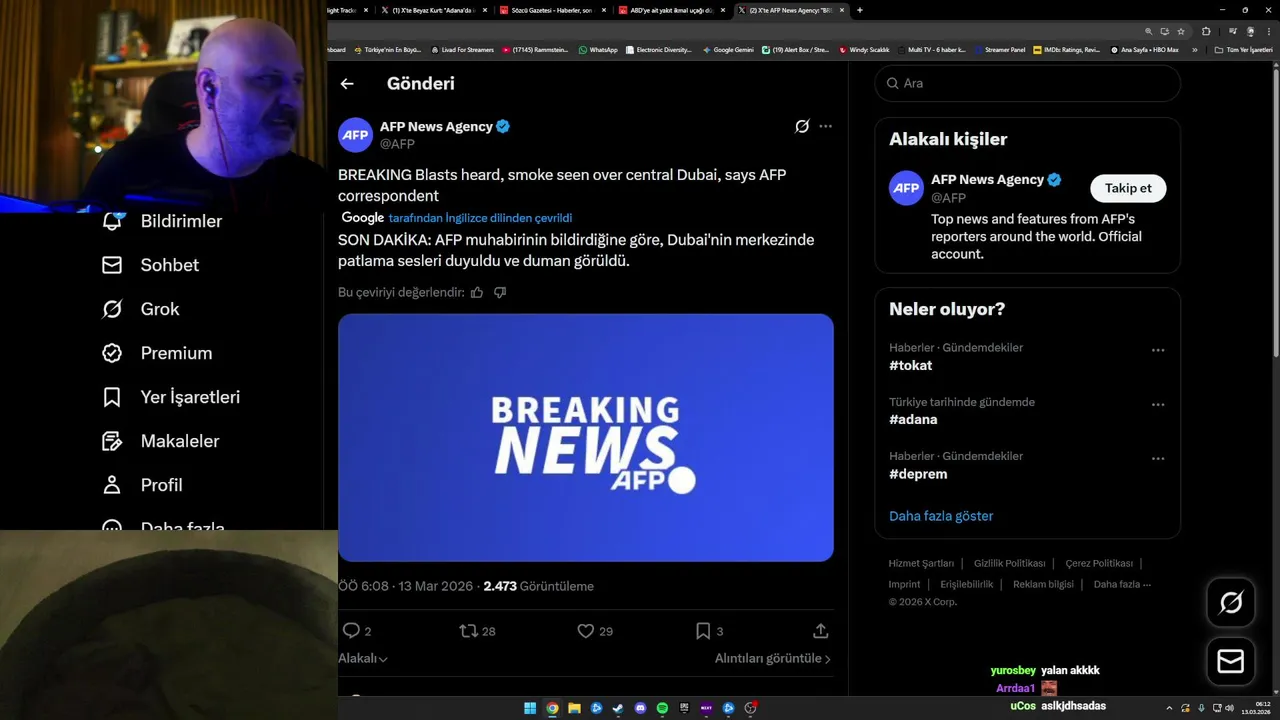Click Daha fazla göster under trends

(941, 516)
